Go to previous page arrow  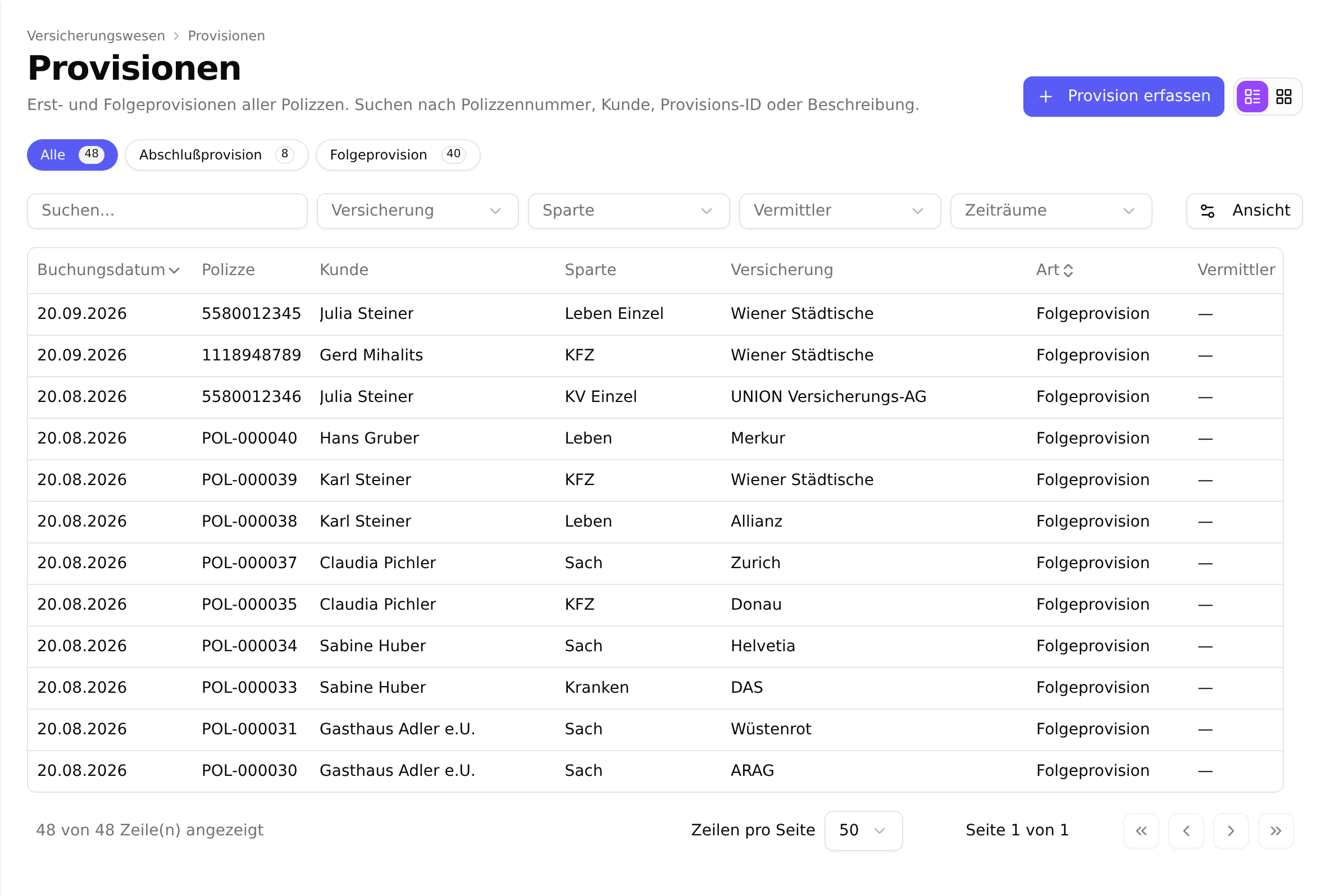pyautogui.click(x=1186, y=830)
